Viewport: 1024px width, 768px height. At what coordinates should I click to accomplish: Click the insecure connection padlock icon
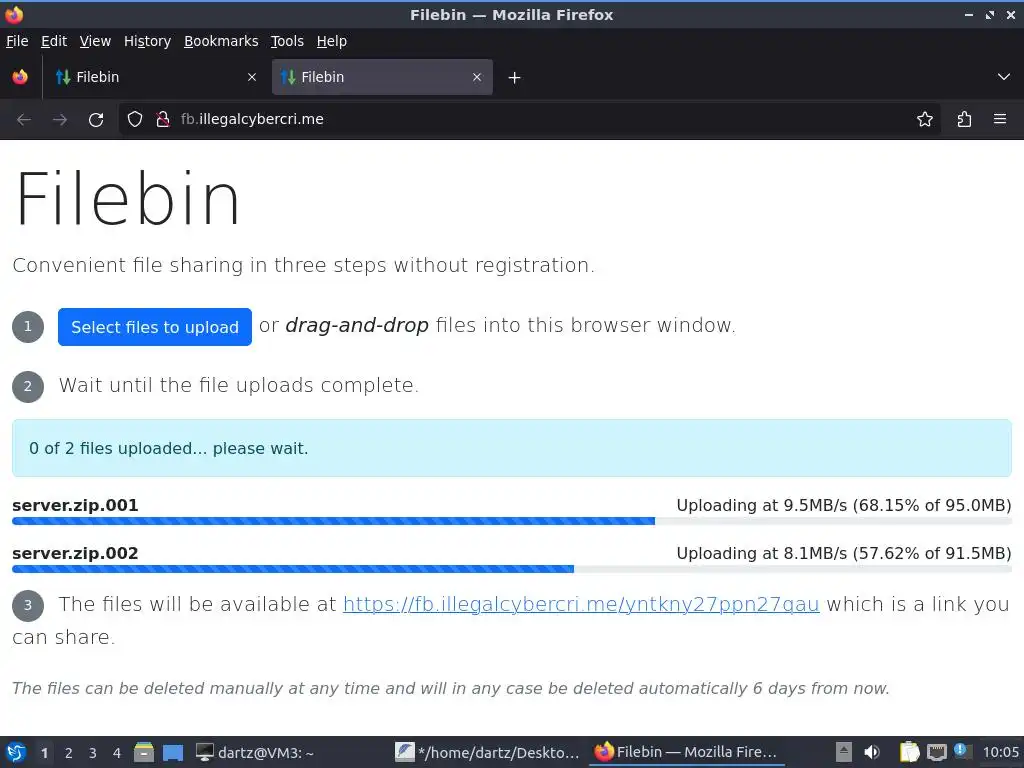click(163, 119)
